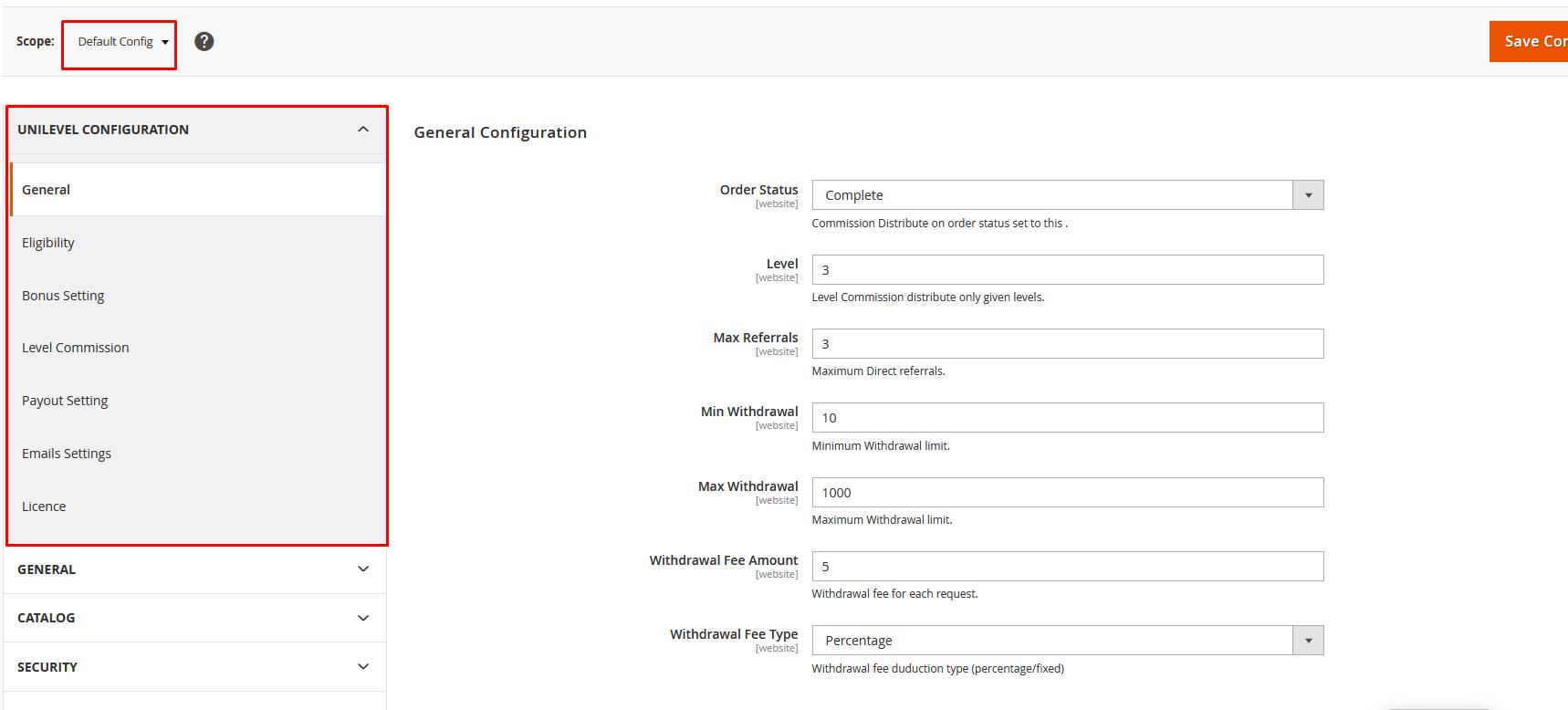
Task: Click into the Min Withdrawal field
Action: click(x=1067, y=418)
